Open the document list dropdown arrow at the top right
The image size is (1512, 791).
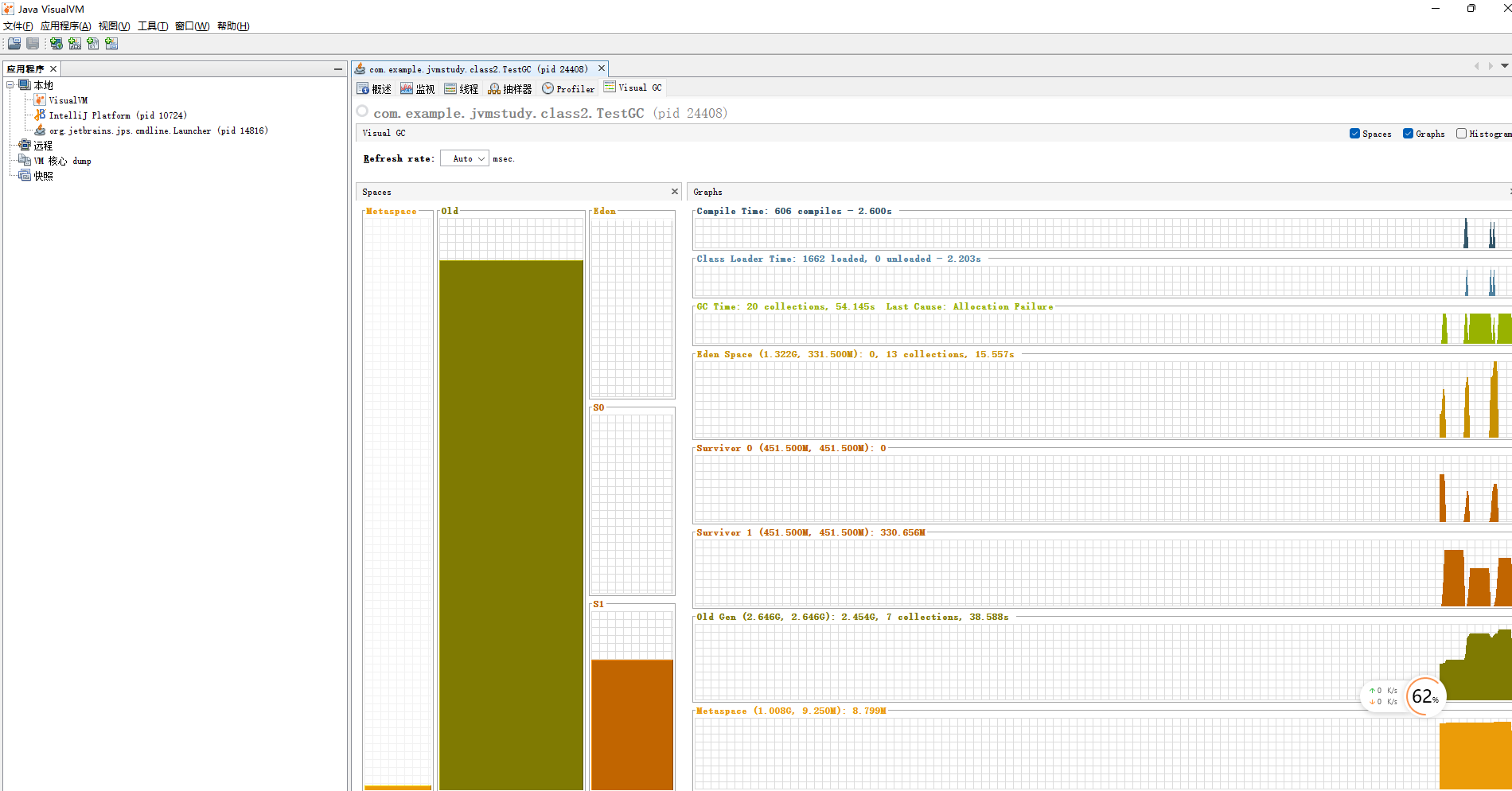point(1505,66)
